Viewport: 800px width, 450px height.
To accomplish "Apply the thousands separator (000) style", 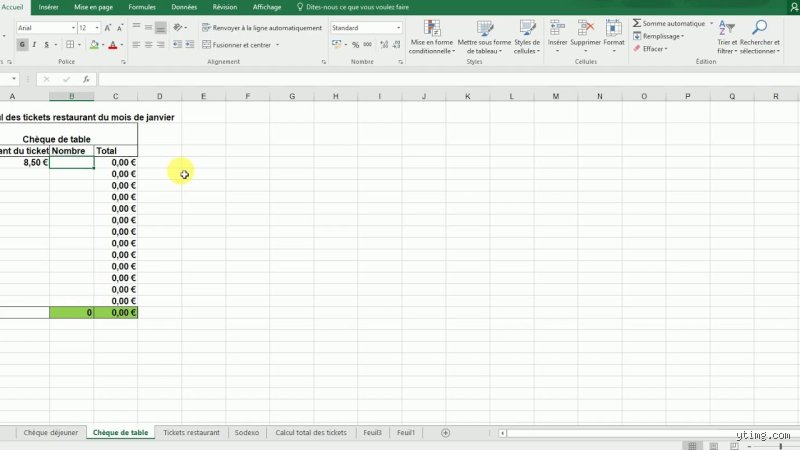I will pyautogui.click(x=367, y=45).
